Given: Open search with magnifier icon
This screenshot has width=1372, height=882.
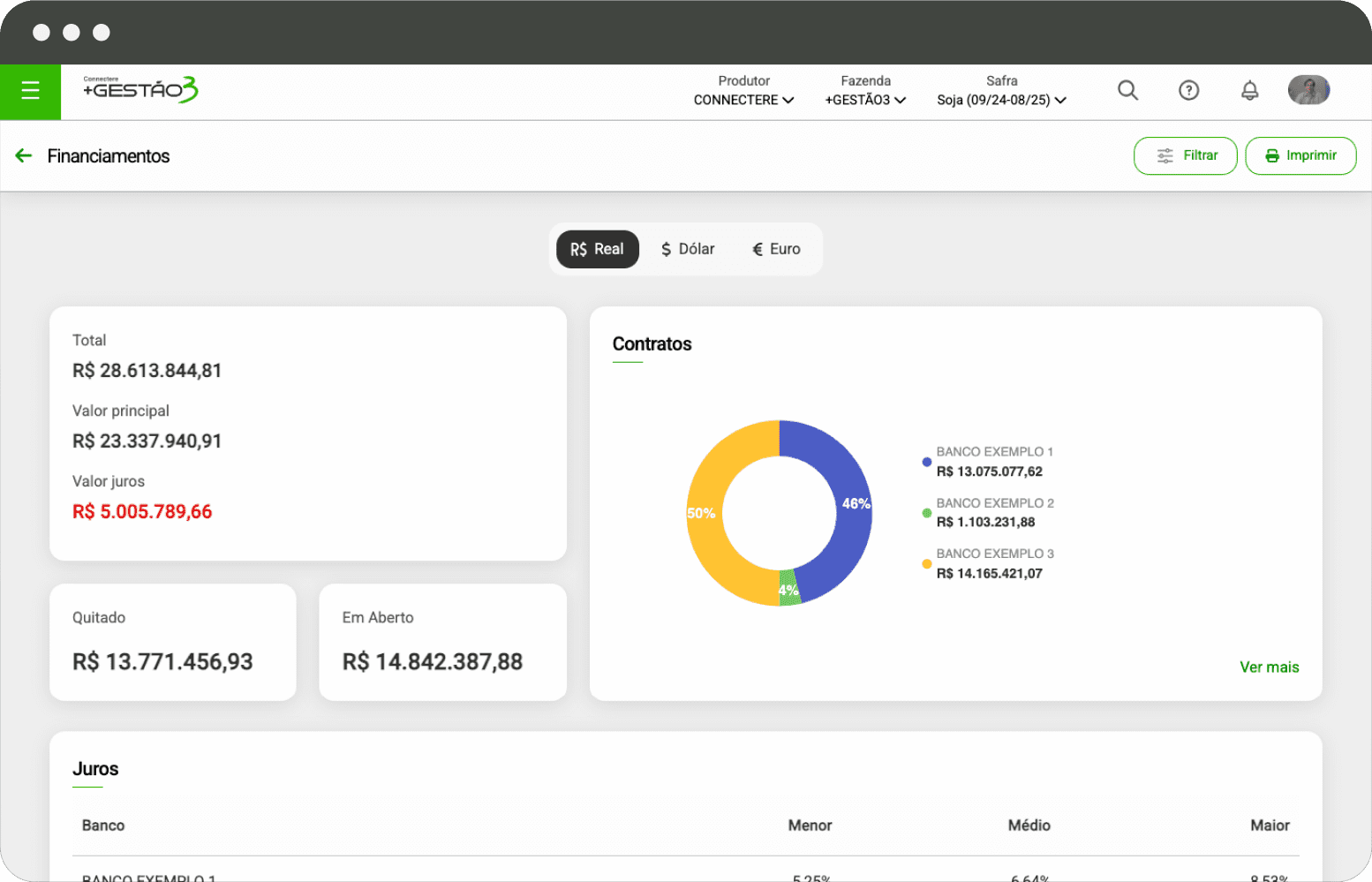Looking at the screenshot, I should coord(1127,90).
